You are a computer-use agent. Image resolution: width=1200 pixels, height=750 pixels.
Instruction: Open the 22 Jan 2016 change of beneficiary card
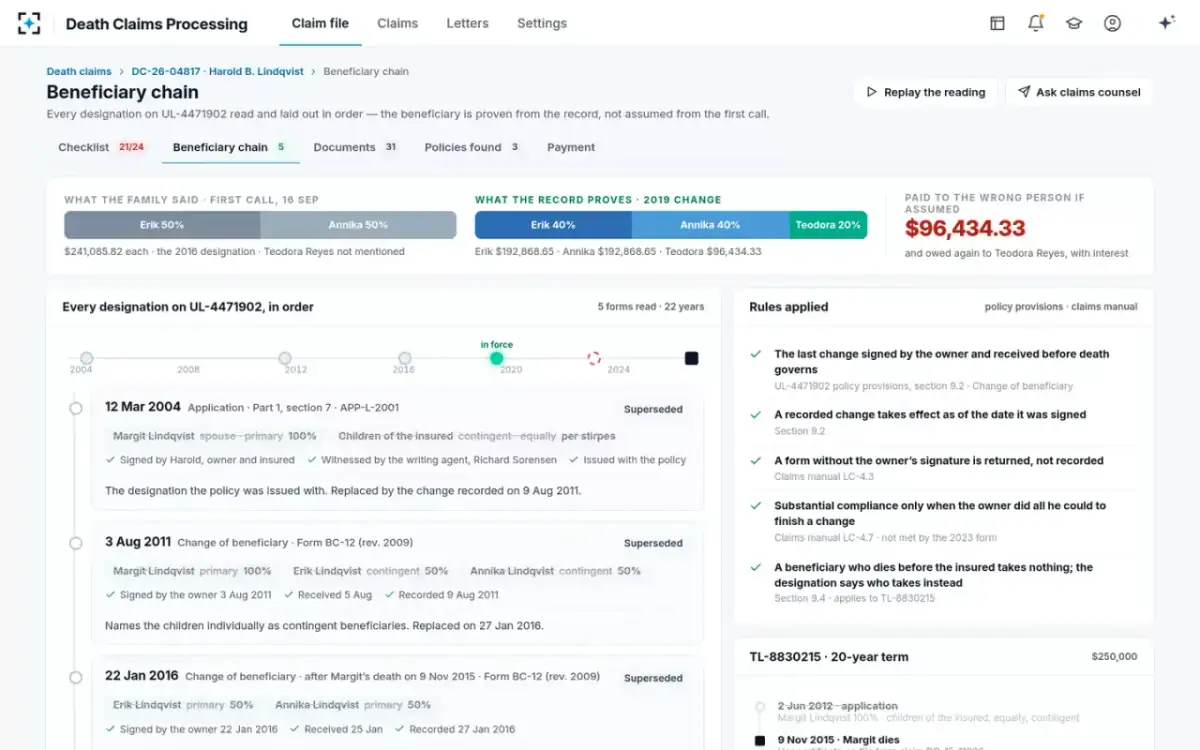coord(398,704)
